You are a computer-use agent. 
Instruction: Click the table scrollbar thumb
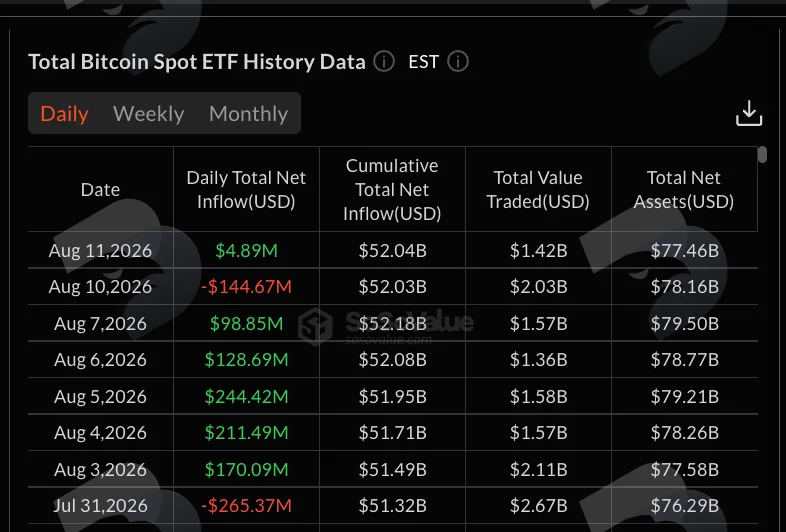pos(762,154)
